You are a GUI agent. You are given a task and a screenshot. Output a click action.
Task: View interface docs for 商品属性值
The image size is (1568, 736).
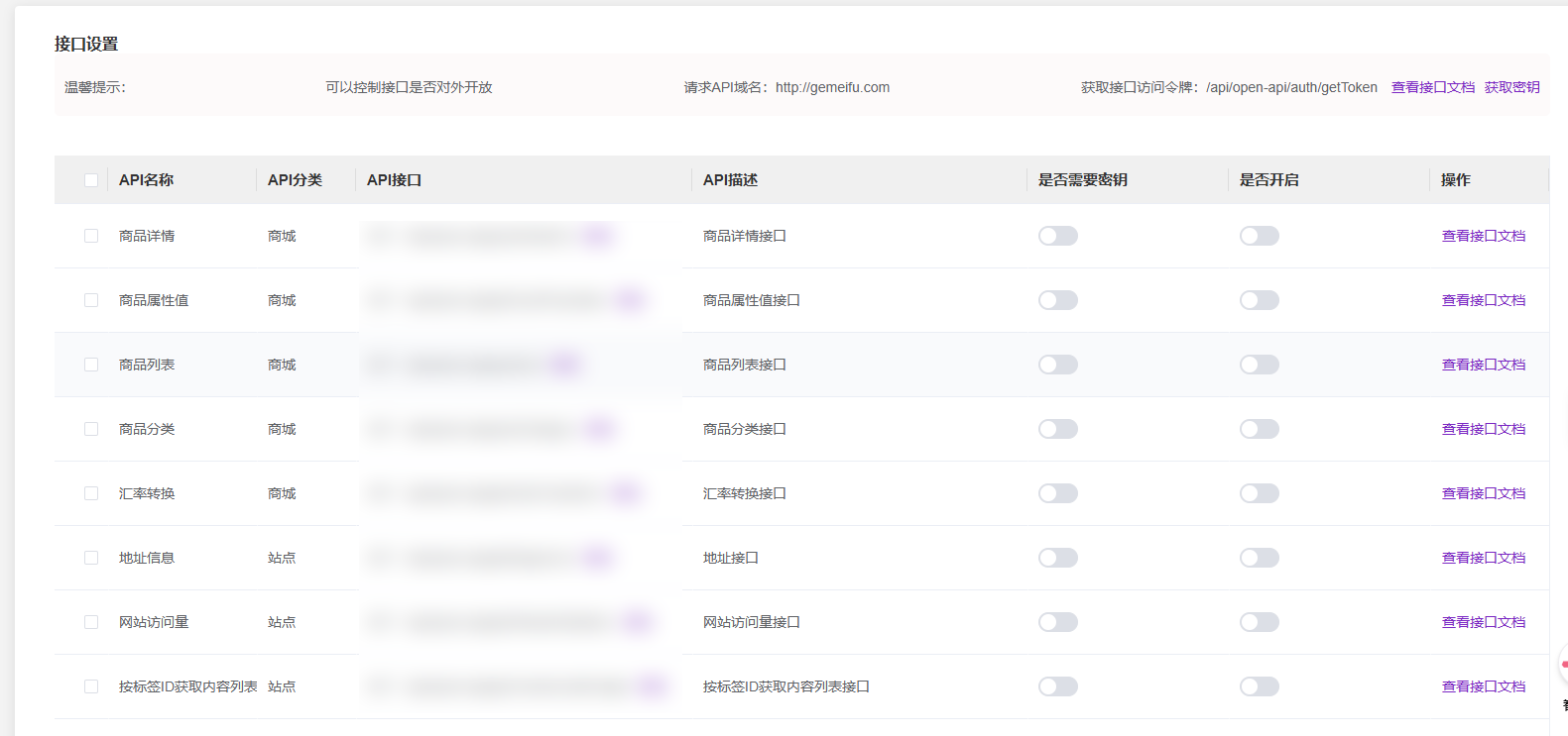(1483, 300)
